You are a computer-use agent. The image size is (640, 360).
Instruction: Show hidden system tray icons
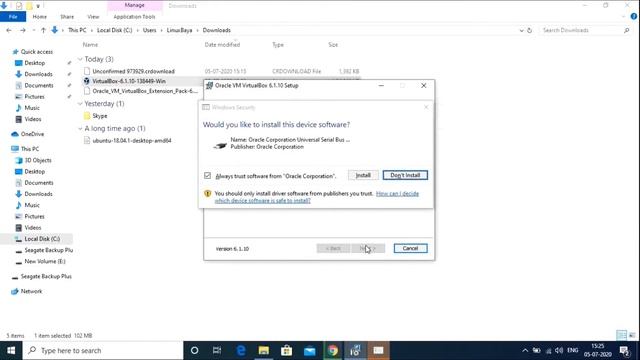525,351
